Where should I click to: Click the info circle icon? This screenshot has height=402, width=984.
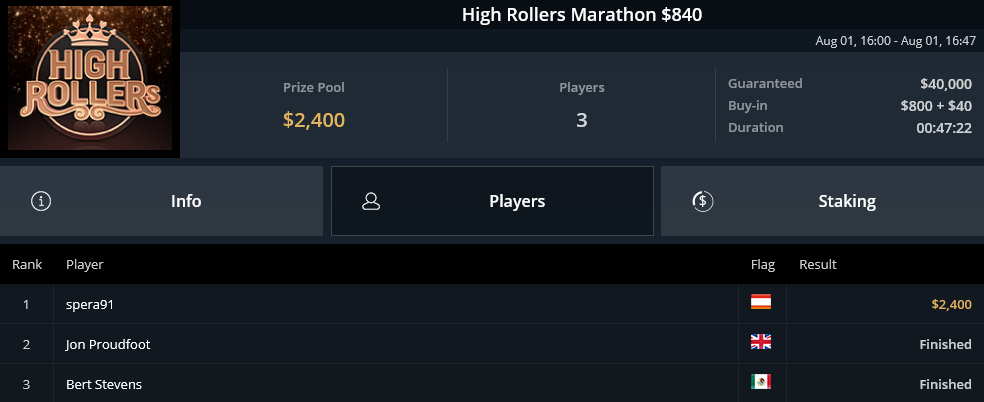[x=41, y=201]
